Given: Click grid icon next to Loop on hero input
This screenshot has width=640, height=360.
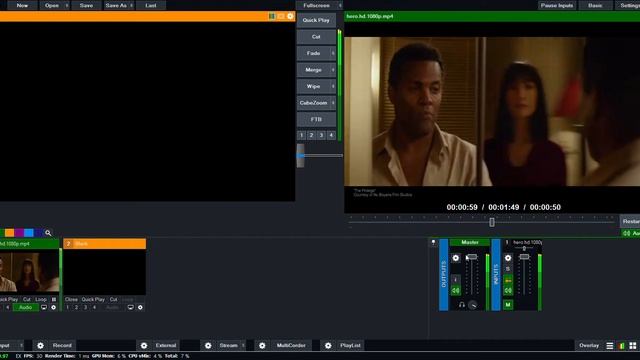Looking at the screenshot, I should [54, 299].
